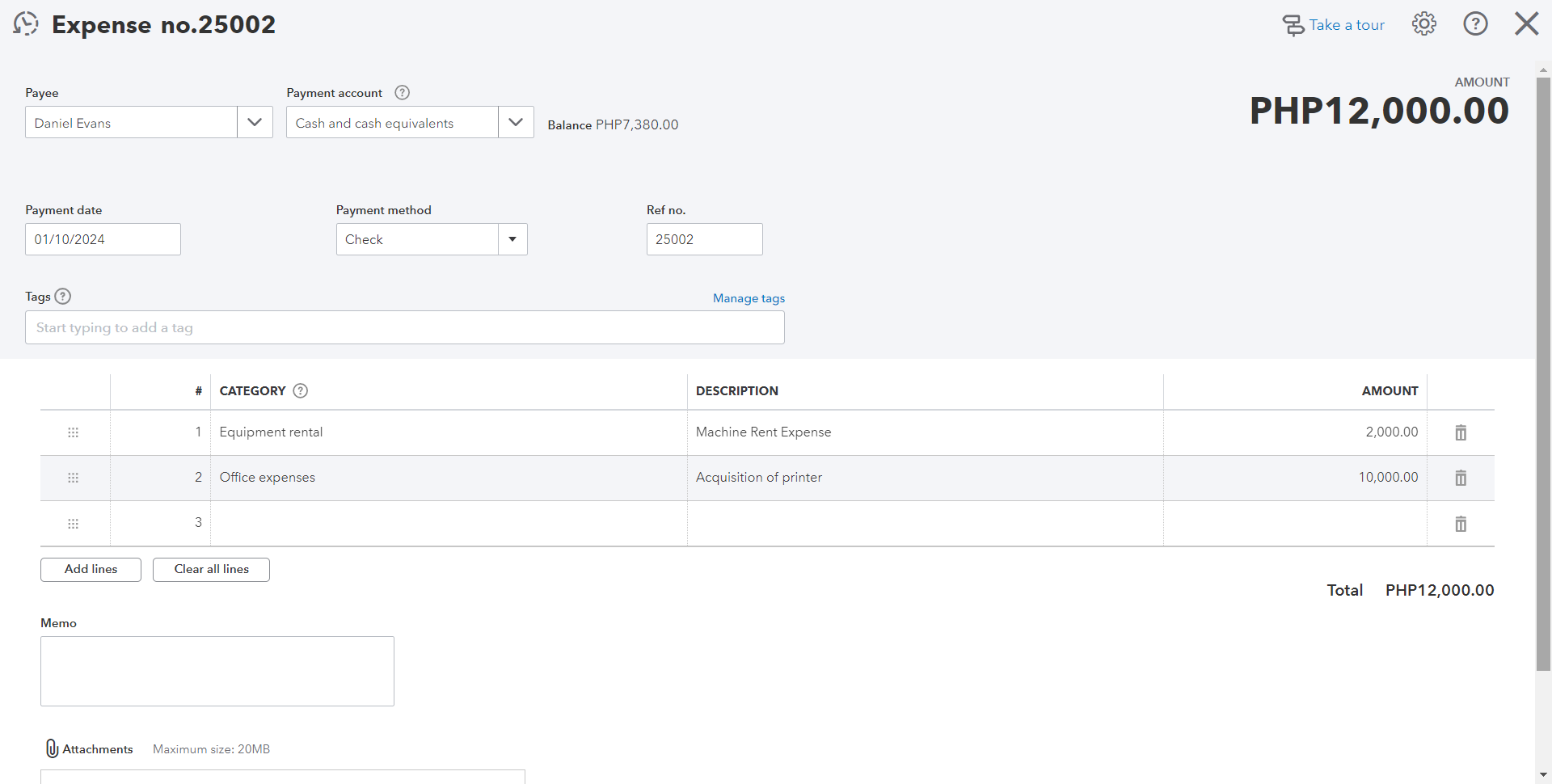This screenshot has height=784, width=1552.
Task: Delete the Equipment rental line
Action: tap(1461, 432)
